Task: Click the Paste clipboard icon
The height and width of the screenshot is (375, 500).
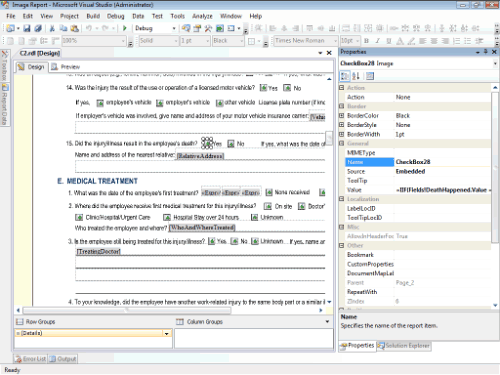Action: pos(74,28)
